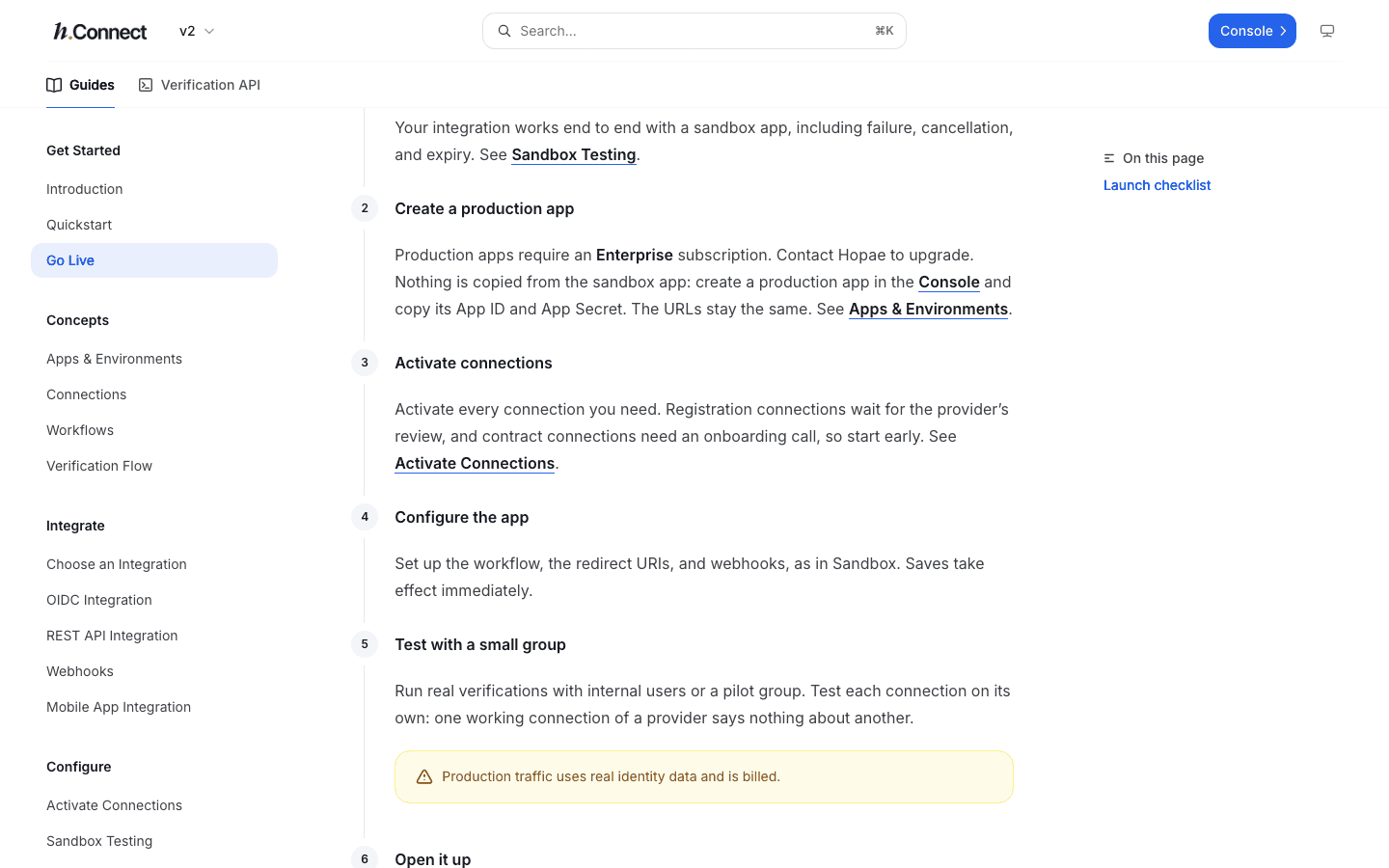Focus the Search input field
This screenshot has width=1389, height=868.
coord(694,31)
